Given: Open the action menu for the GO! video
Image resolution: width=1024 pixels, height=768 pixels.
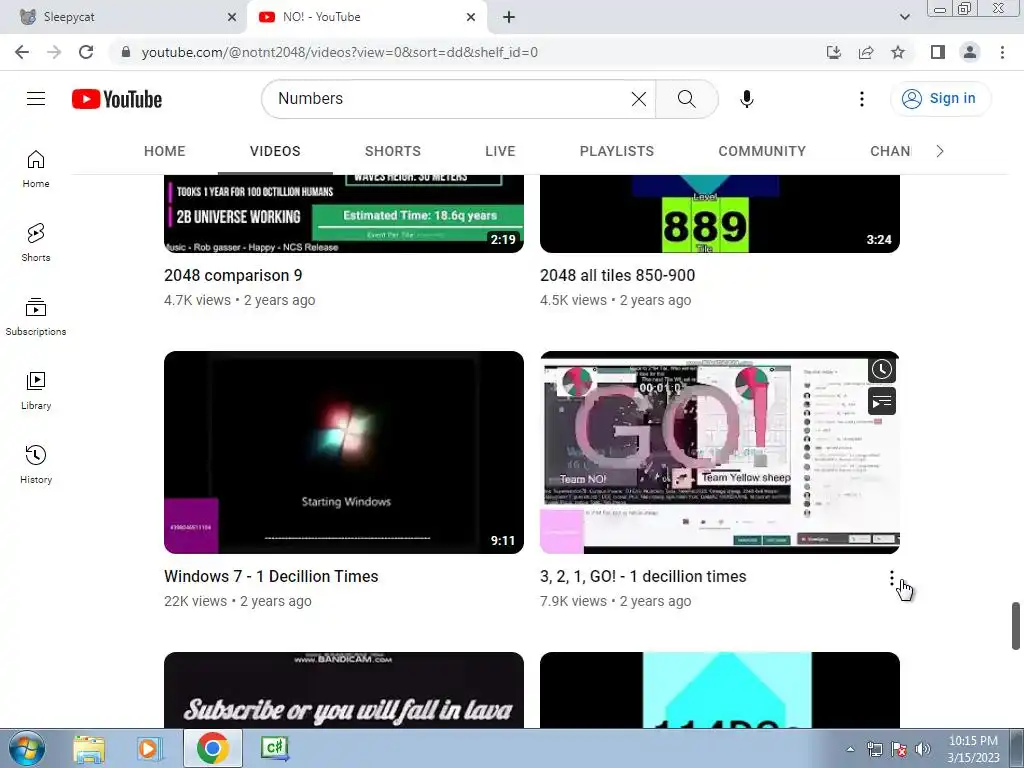Looking at the screenshot, I should 891,579.
